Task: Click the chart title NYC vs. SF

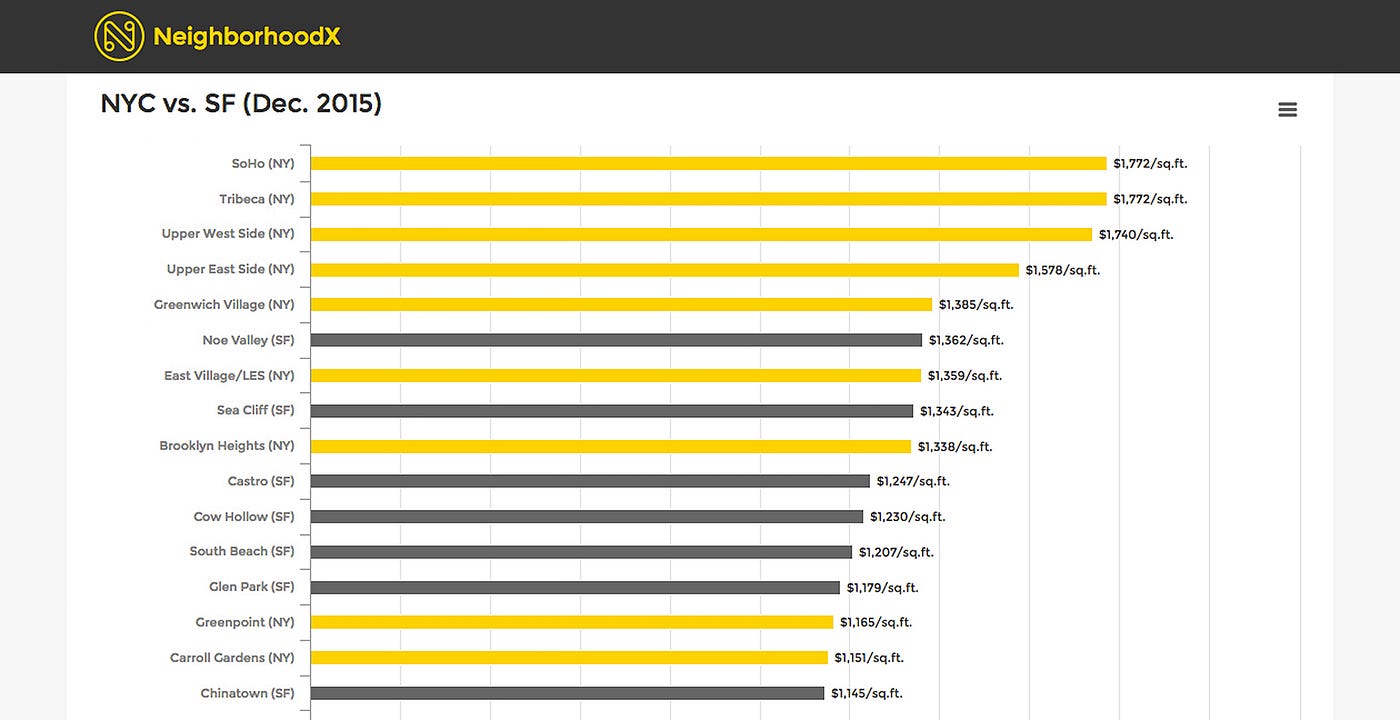Action: click(241, 103)
